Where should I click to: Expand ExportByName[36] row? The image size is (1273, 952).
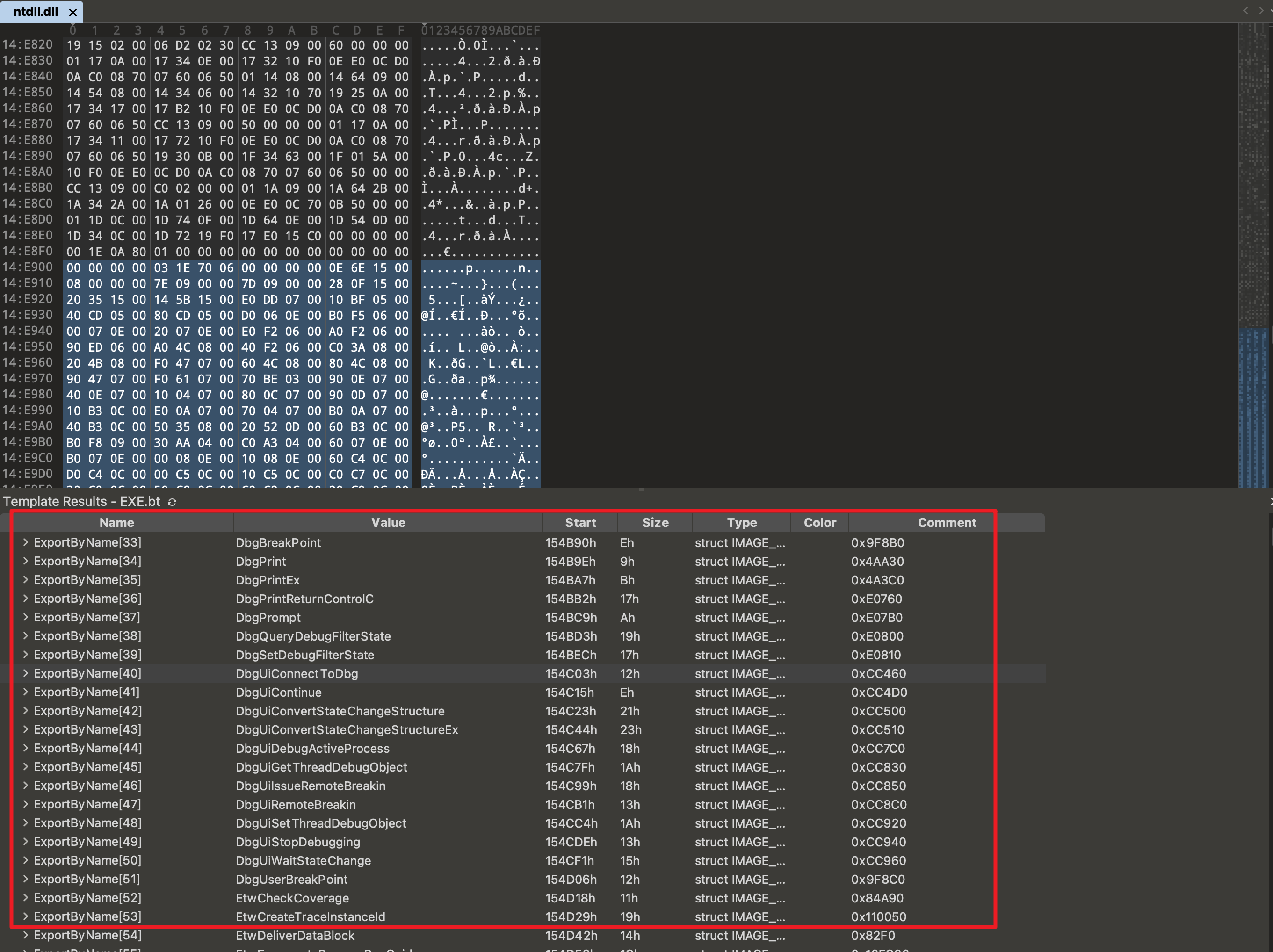tap(25, 598)
